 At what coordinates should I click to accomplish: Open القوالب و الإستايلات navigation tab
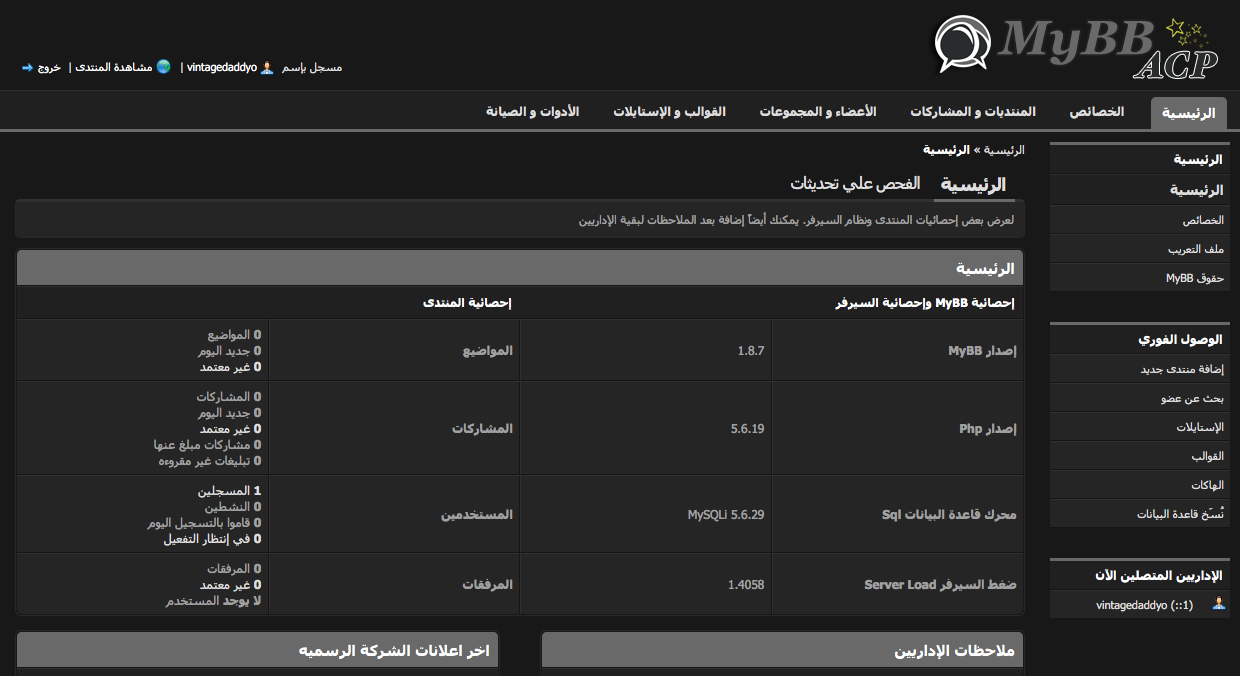(x=669, y=112)
